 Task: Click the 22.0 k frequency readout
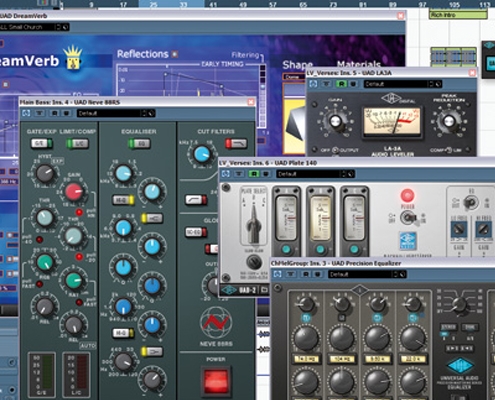click(x=413, y=359)
